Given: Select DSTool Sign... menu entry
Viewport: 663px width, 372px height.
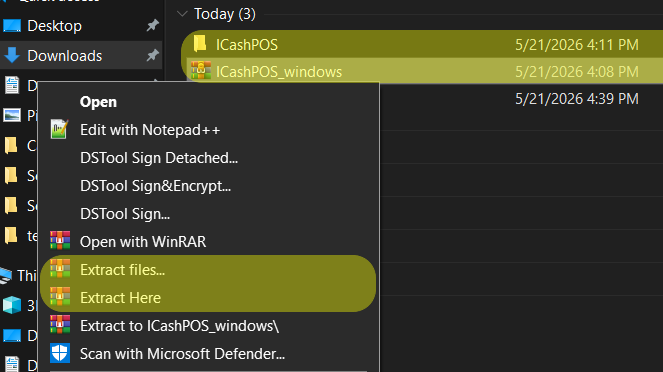Looking at the screenshot, I should point(209,214).
